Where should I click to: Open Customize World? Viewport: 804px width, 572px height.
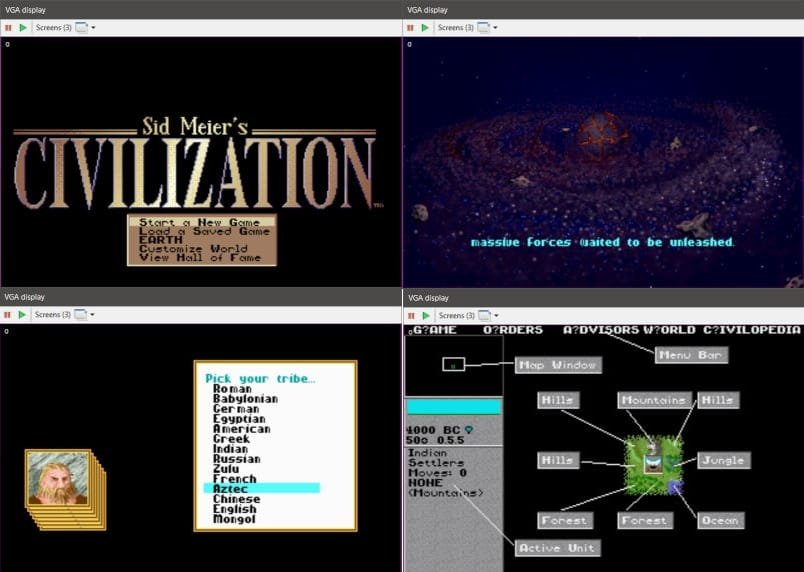202,249
